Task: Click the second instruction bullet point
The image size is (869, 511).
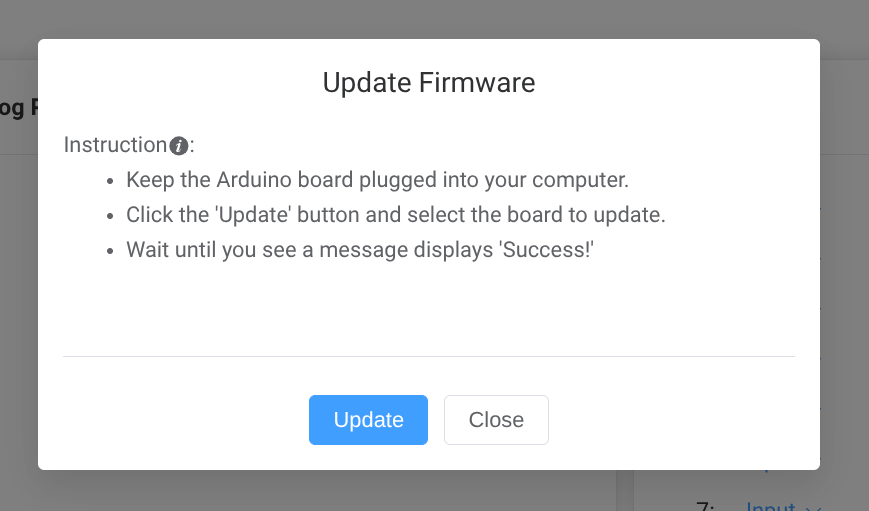Action: [110, 216]
